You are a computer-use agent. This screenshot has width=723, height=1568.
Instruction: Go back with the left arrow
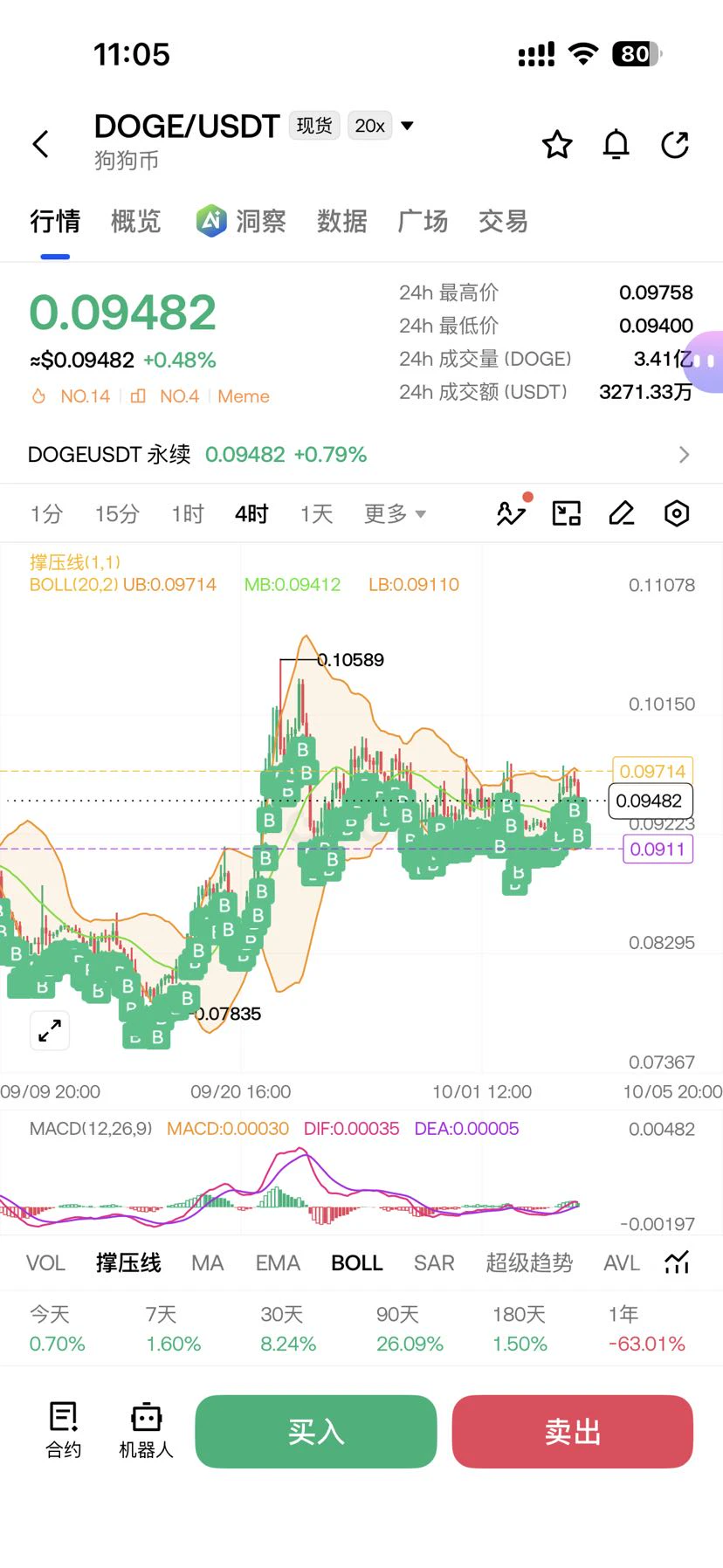[41, 144]
